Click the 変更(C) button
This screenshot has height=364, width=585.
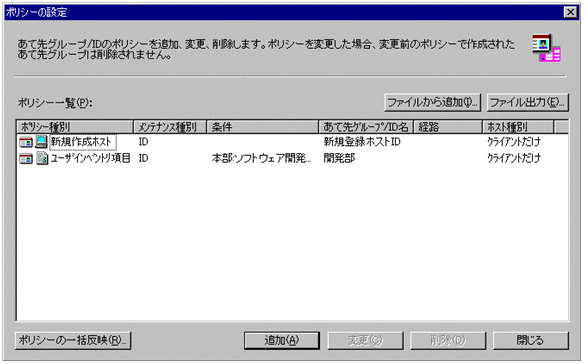pos(365,340)
